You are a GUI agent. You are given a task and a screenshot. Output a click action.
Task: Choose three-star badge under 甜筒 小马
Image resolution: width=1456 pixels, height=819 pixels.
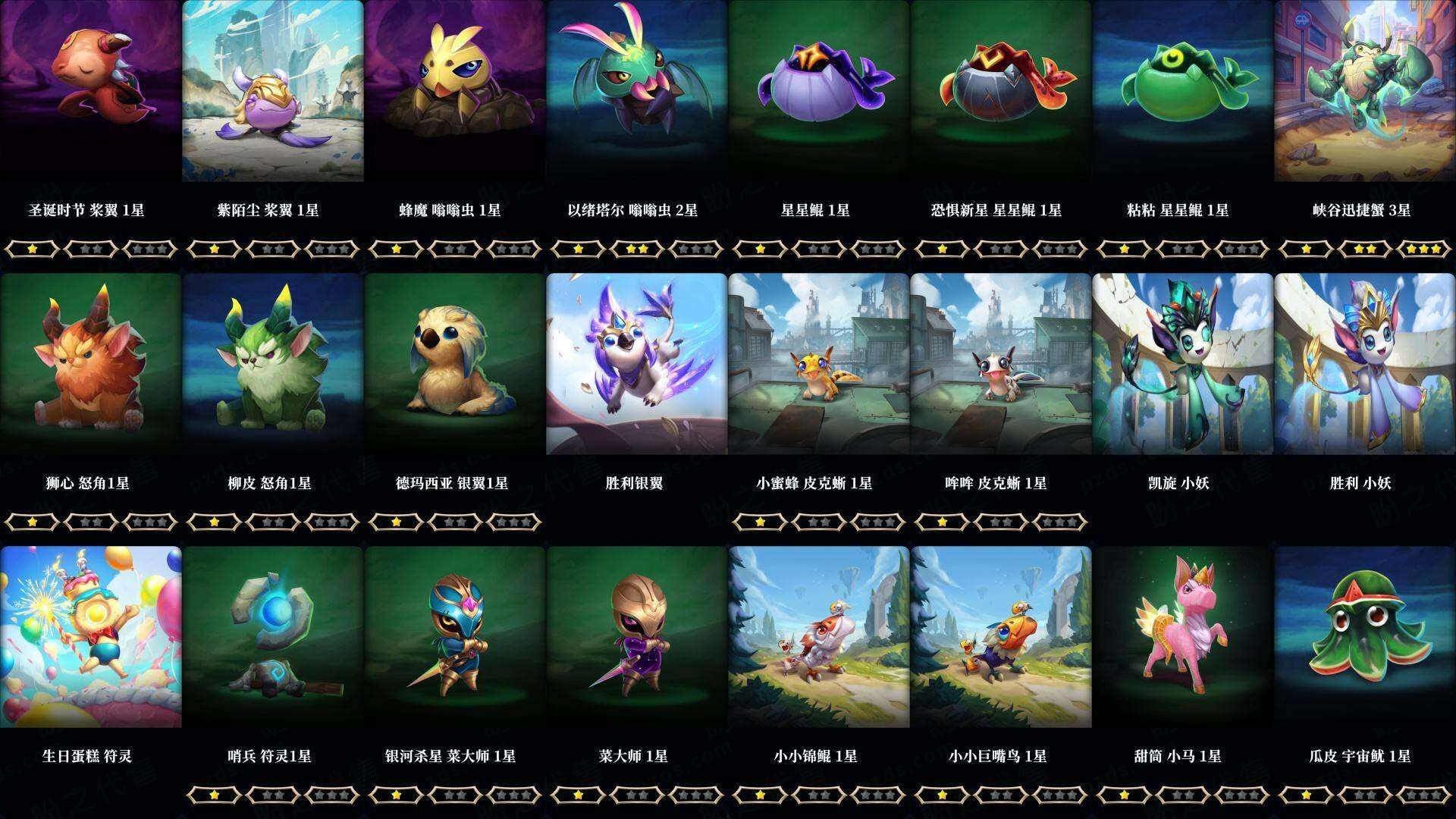coord(1242,795)
